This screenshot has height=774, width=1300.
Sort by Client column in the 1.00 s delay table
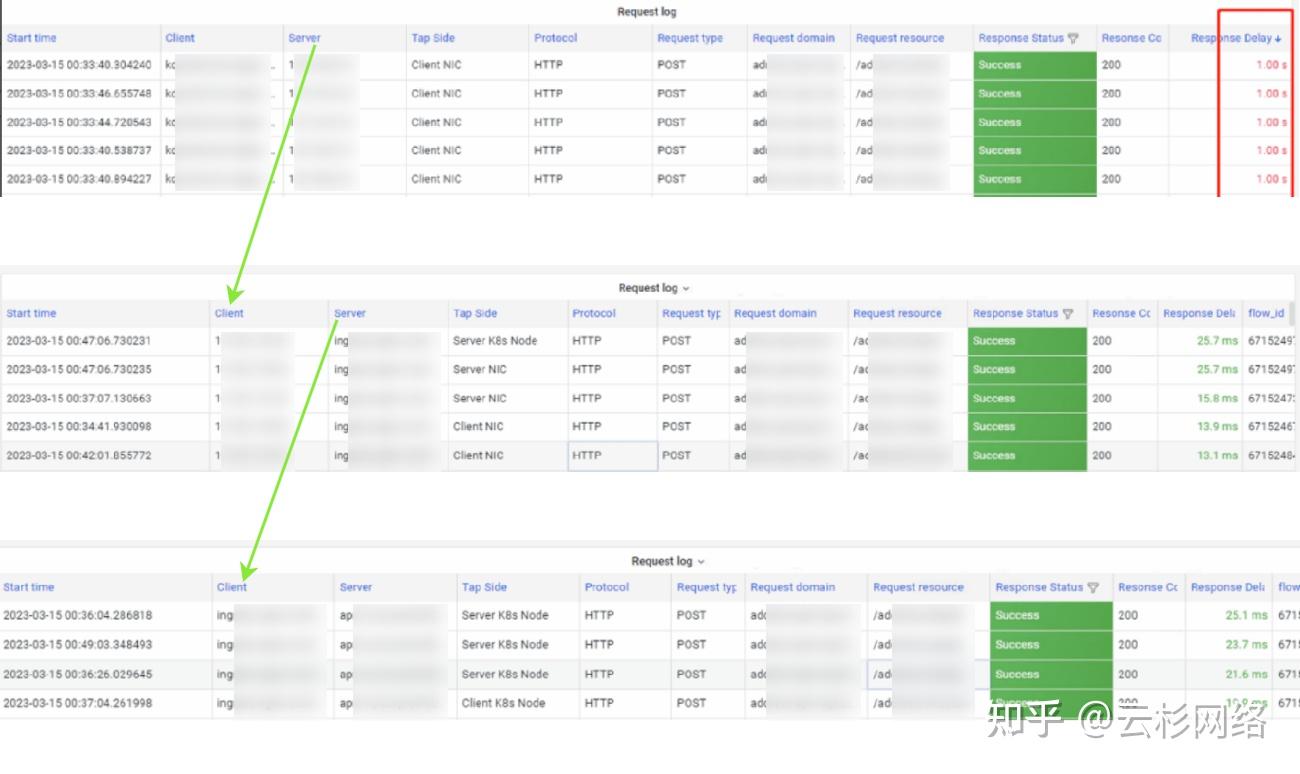coord(180,38)
